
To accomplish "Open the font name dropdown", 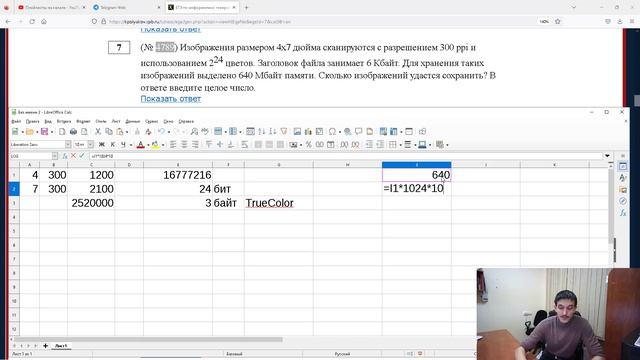I will (68, 144).
